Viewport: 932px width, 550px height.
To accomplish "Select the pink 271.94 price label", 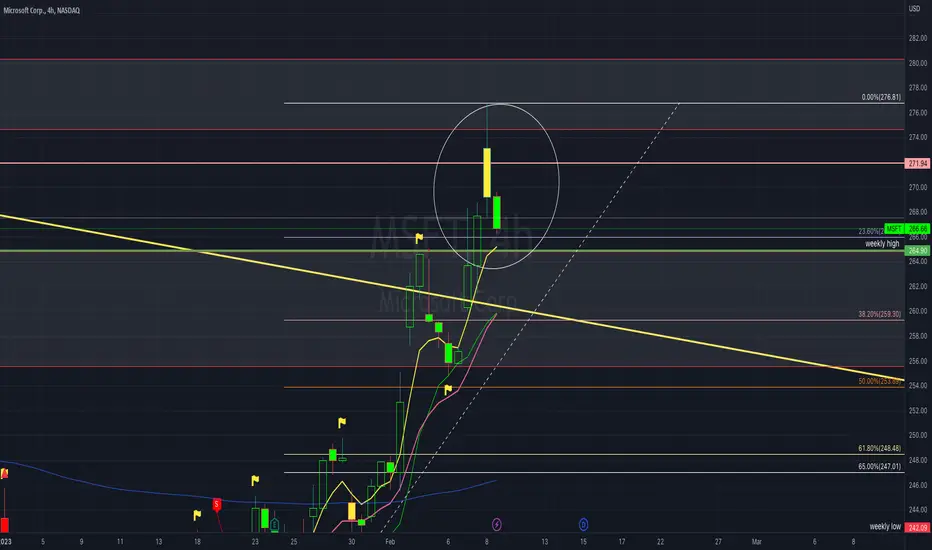I will point(917,164).
